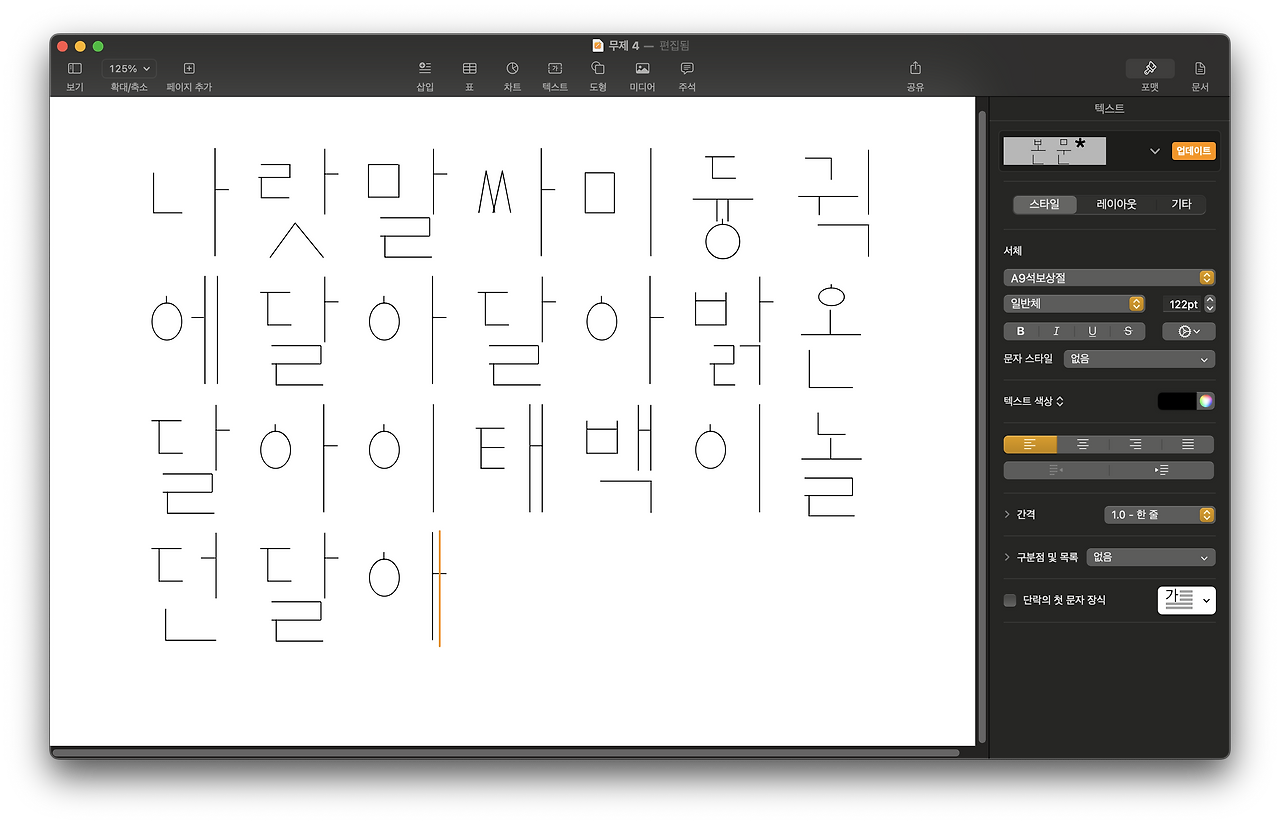This screenshot has width=1280, height=825.
Task: Open the A9석보상절 font family dropdown
Action: tap(1109, 277)
